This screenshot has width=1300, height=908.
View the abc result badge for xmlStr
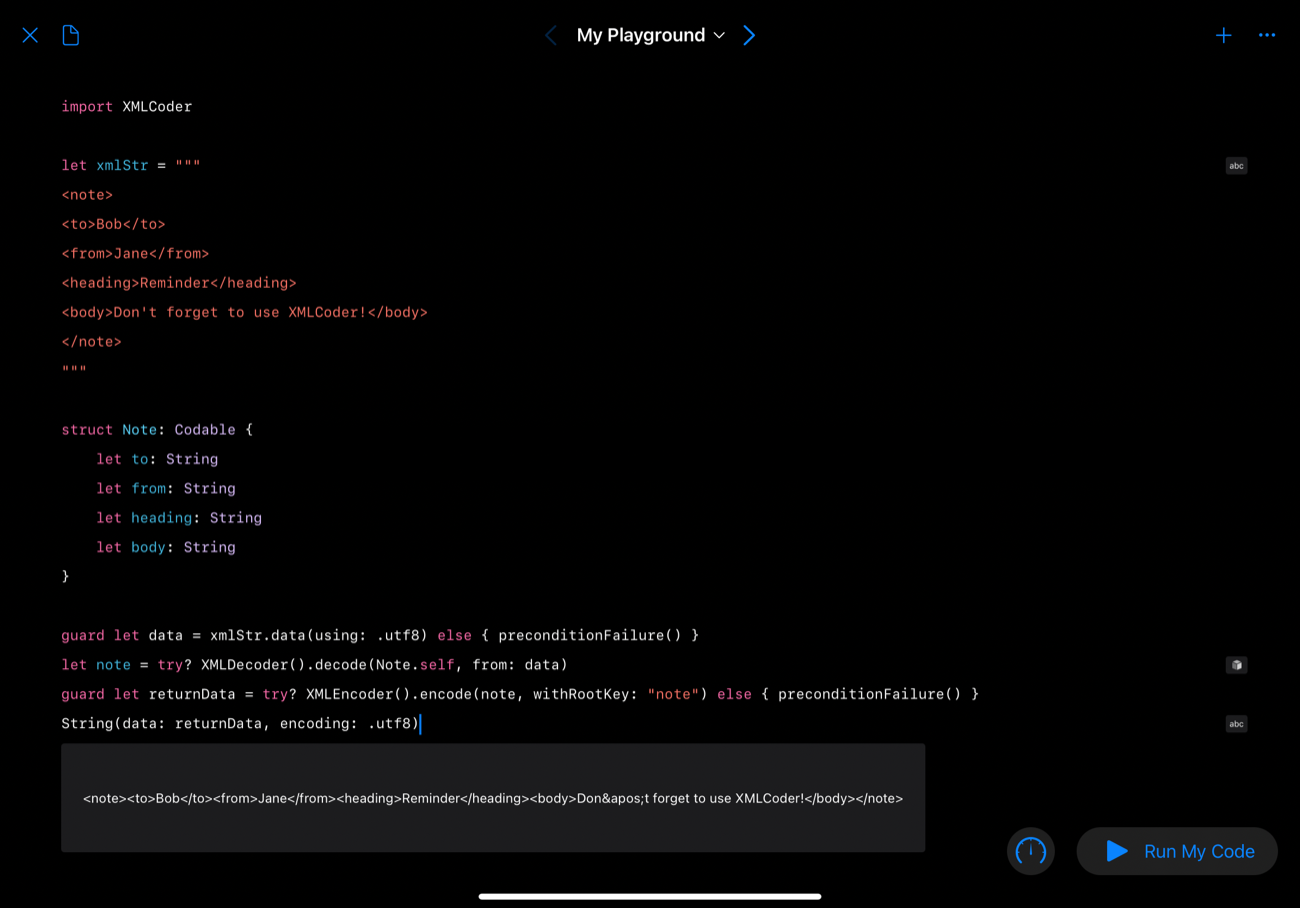1237,166
